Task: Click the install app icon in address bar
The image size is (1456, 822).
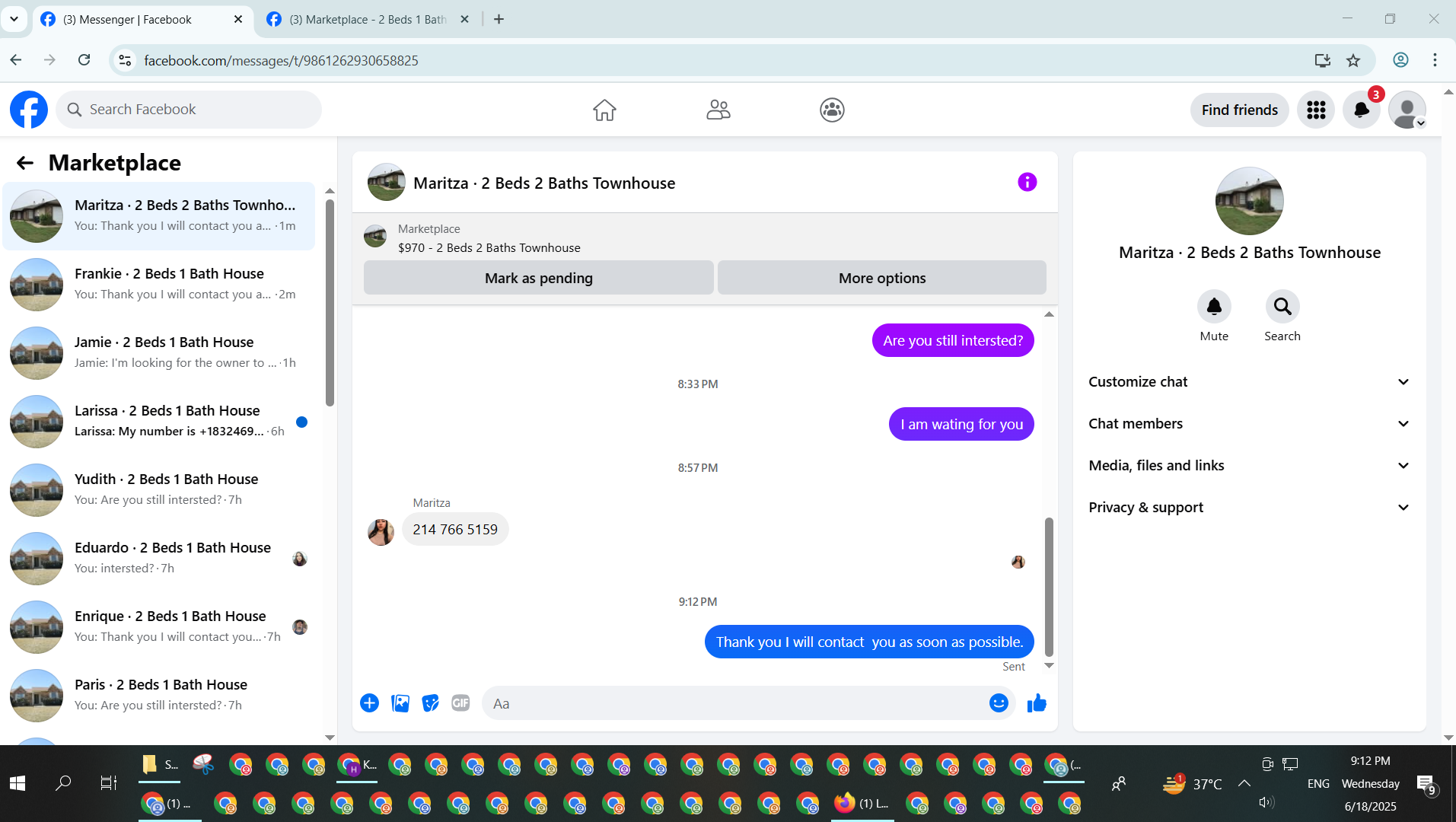Action: (1322, 60)
